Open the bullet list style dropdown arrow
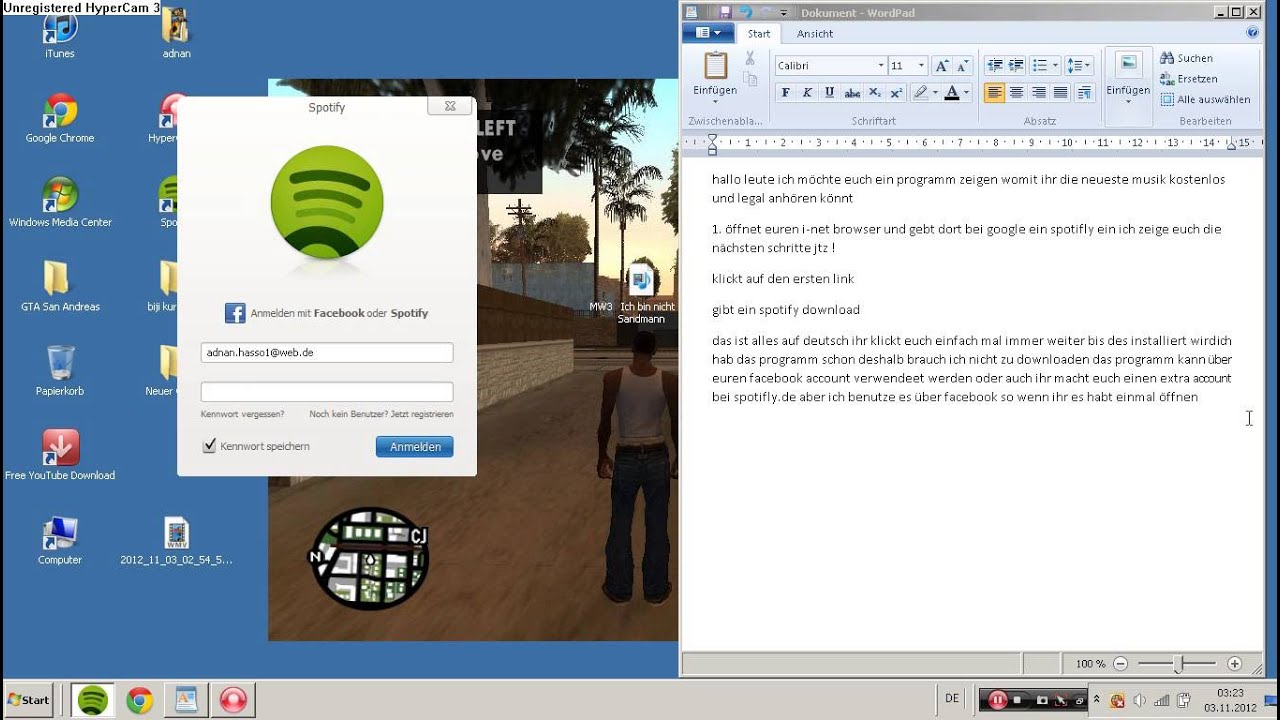 1055,66
